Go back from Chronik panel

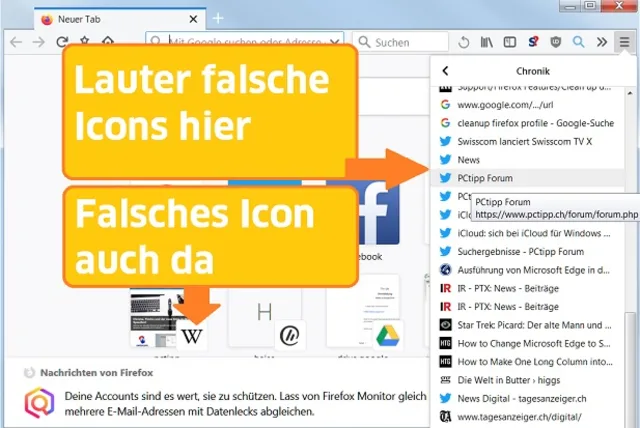coord(446,71)
